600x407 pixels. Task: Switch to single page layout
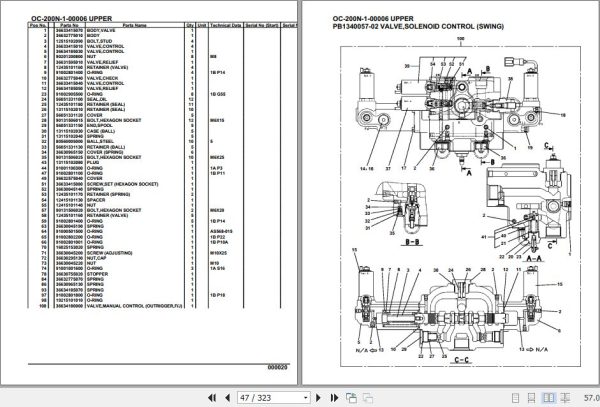tap(515, 398)
